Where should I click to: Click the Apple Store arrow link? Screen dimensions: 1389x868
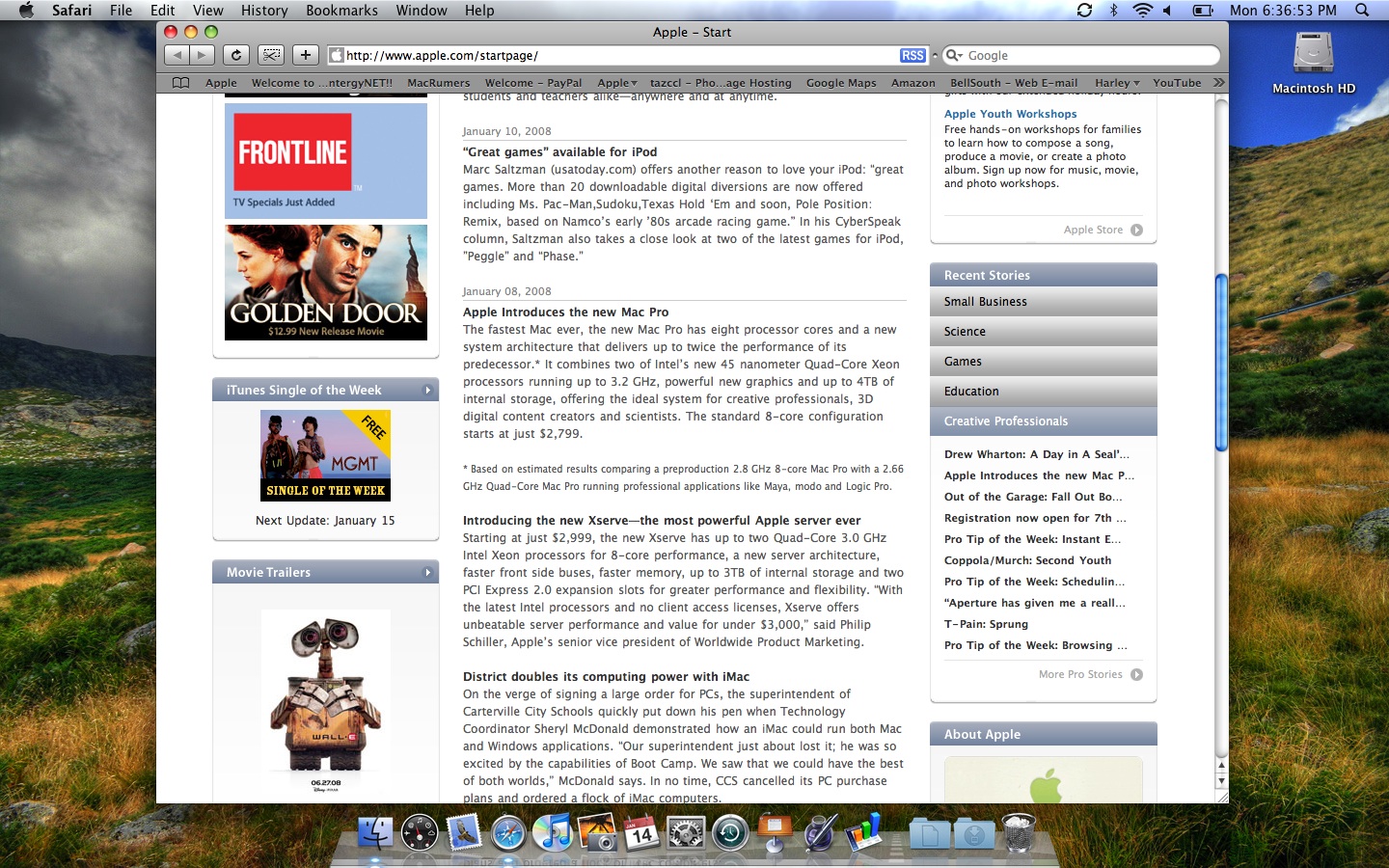(1136, 230)
